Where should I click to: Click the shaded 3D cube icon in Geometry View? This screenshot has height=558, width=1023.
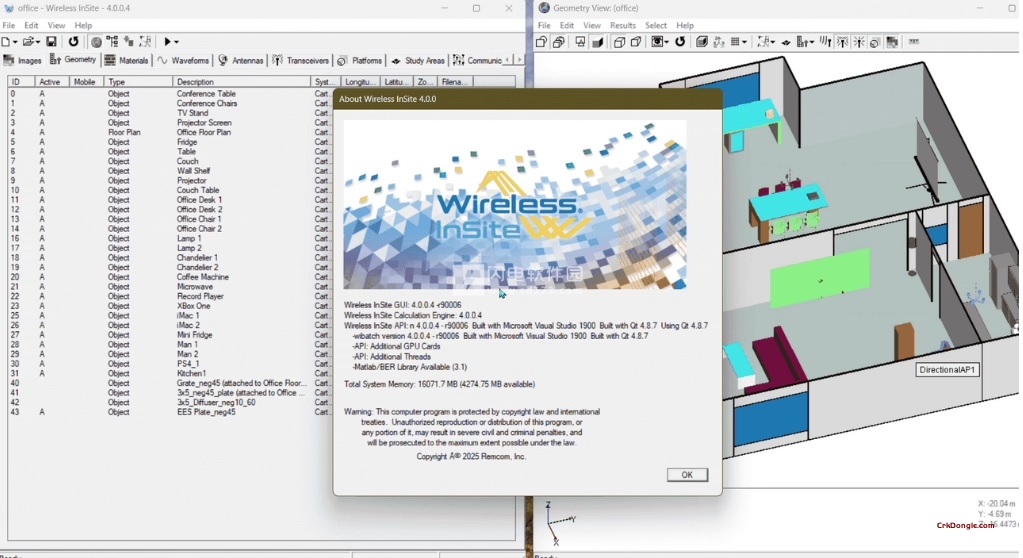702,42
